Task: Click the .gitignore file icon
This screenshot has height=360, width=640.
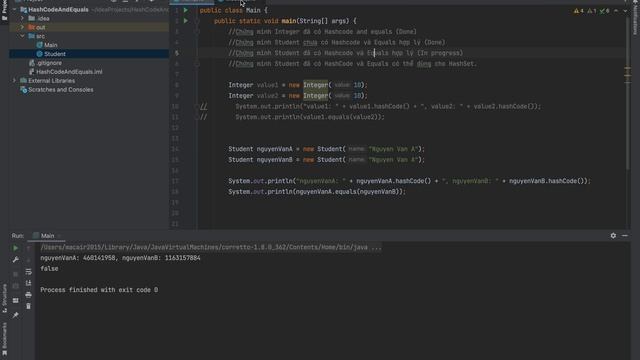Action: pos(32,63)
